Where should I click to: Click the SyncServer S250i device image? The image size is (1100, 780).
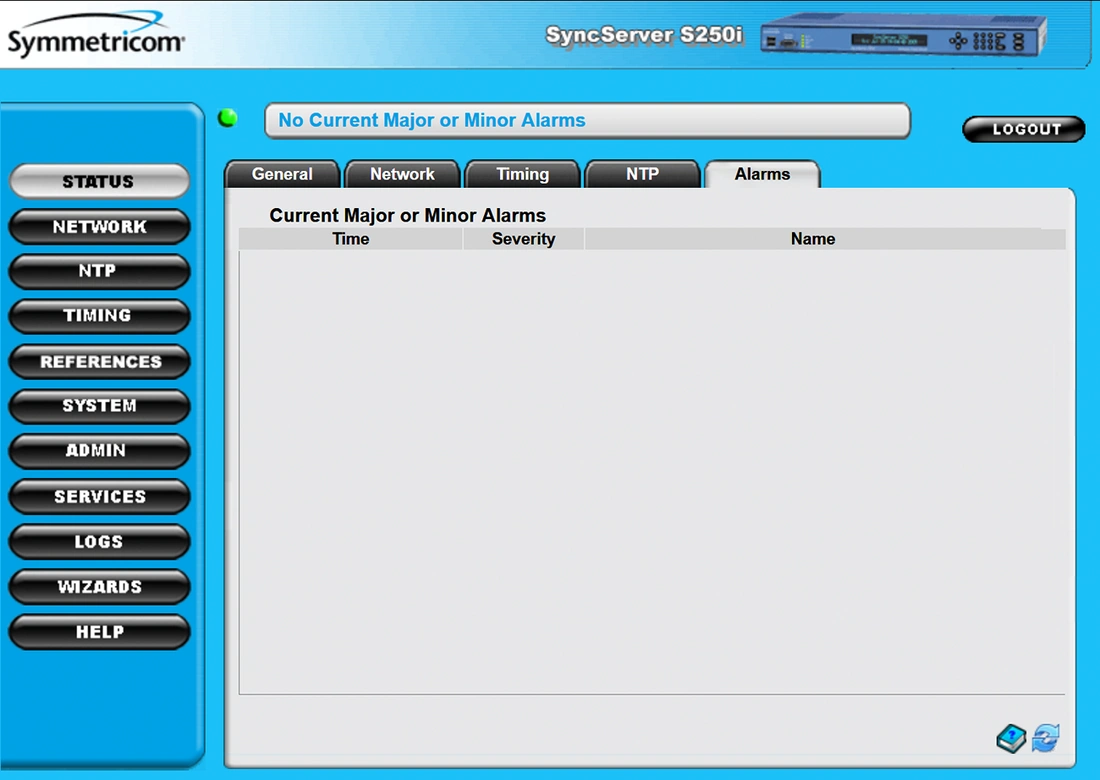(x=904, y=35)
